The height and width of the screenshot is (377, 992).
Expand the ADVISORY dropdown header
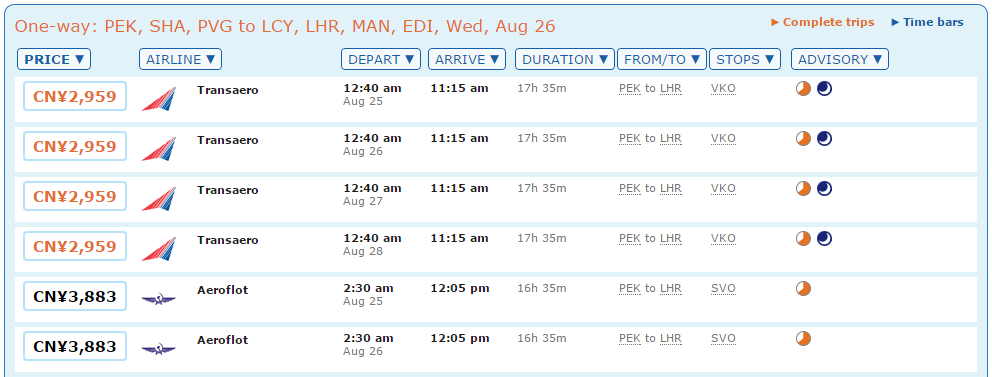(x=840, y=59)
